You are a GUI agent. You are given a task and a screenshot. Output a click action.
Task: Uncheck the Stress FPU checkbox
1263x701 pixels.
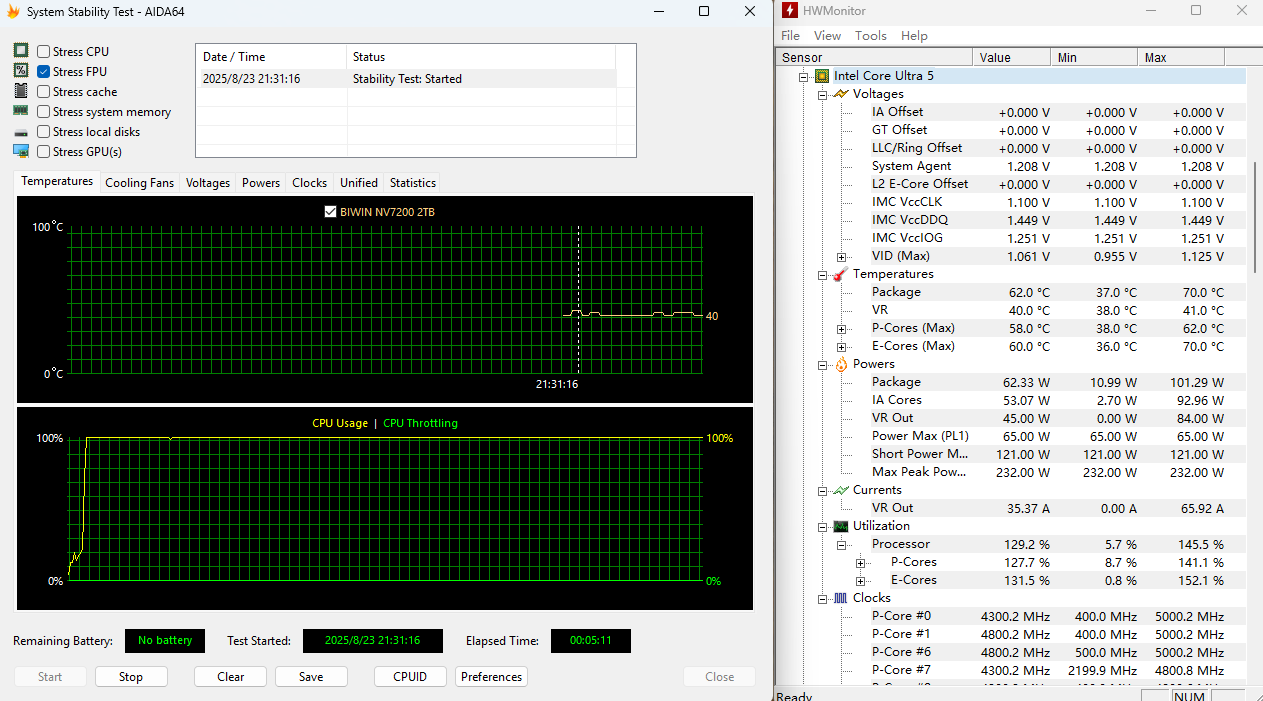44,72
